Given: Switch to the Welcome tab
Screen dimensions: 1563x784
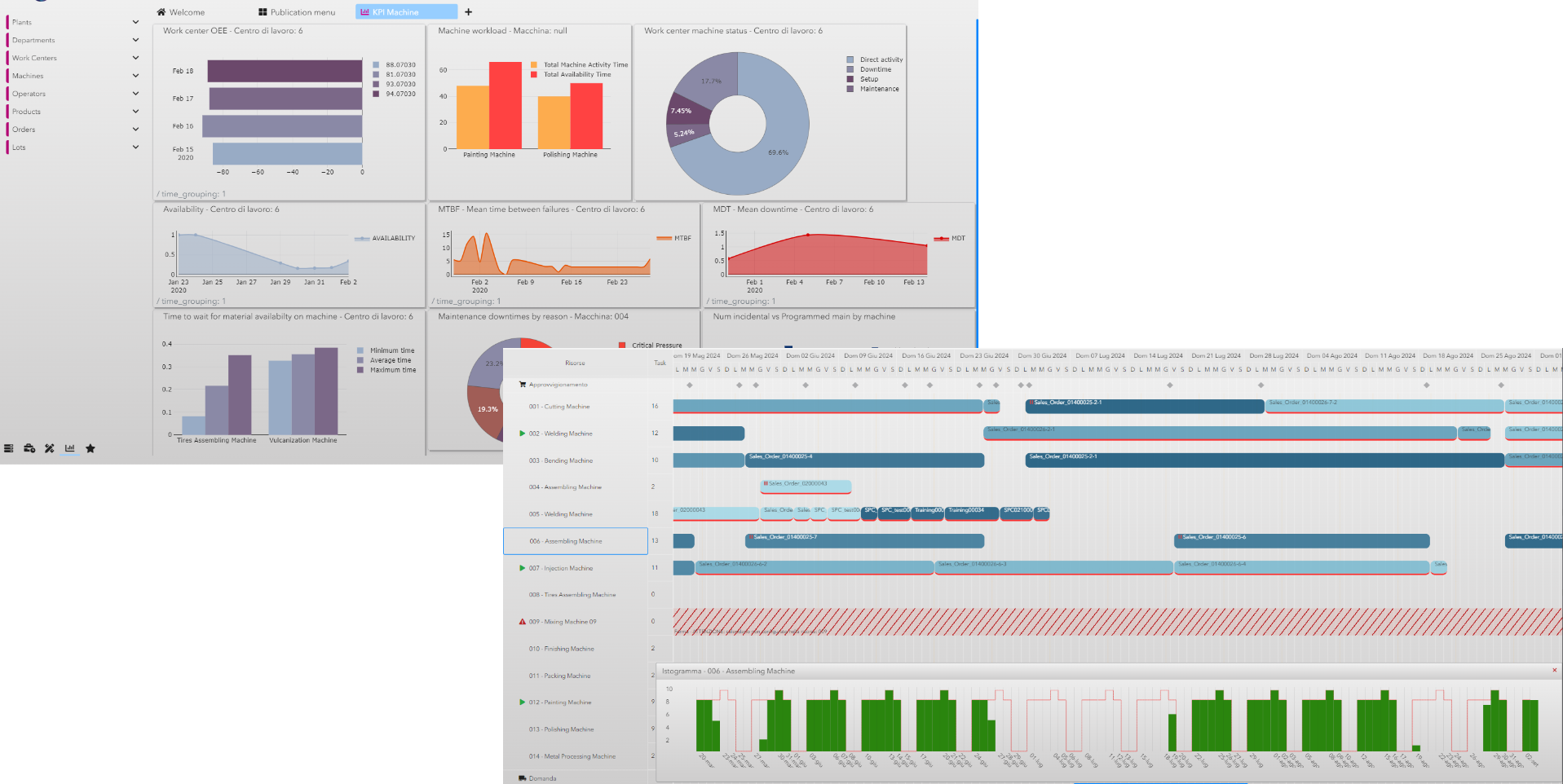Looking at the screenshot, I should [181, 12].
